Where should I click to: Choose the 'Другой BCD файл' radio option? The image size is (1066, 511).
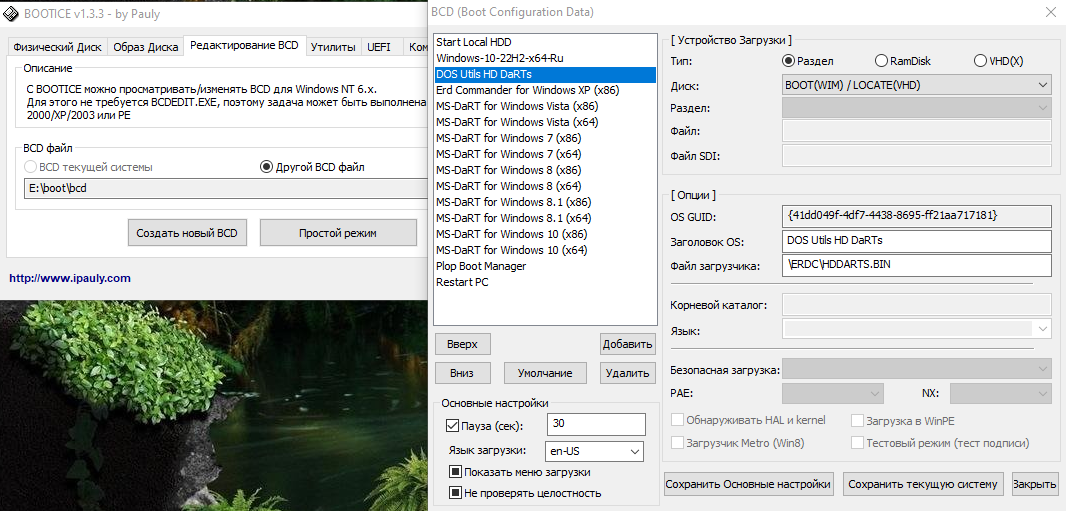point(266,167)
